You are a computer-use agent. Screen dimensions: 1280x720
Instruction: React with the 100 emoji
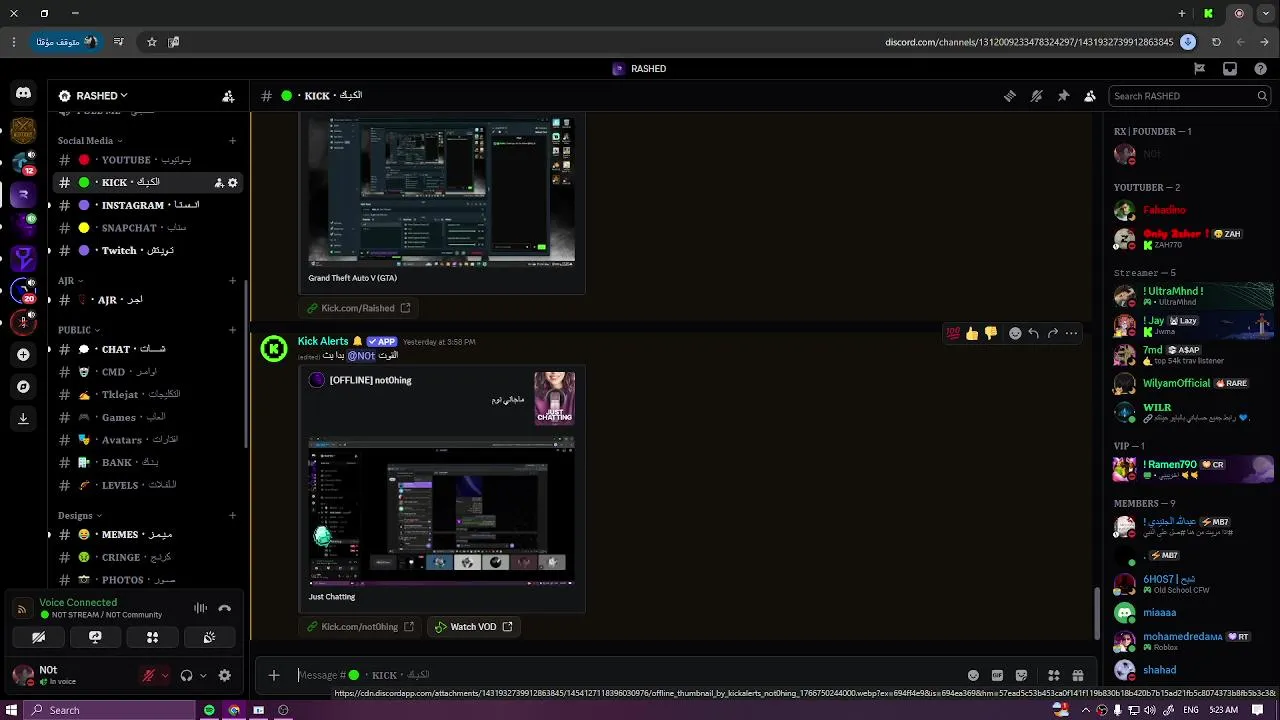point(953,333)
